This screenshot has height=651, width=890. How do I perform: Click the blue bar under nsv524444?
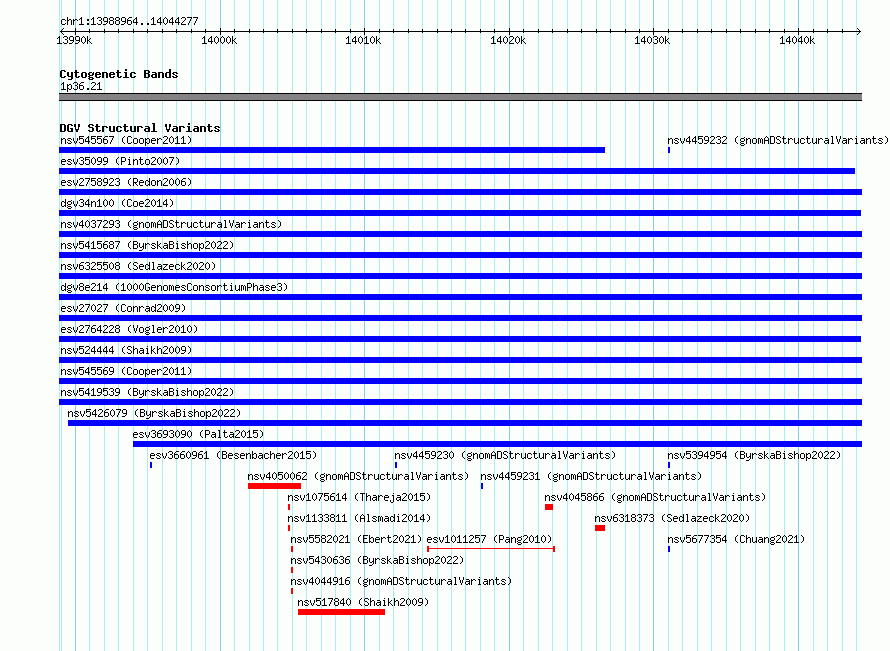(460, 360)
